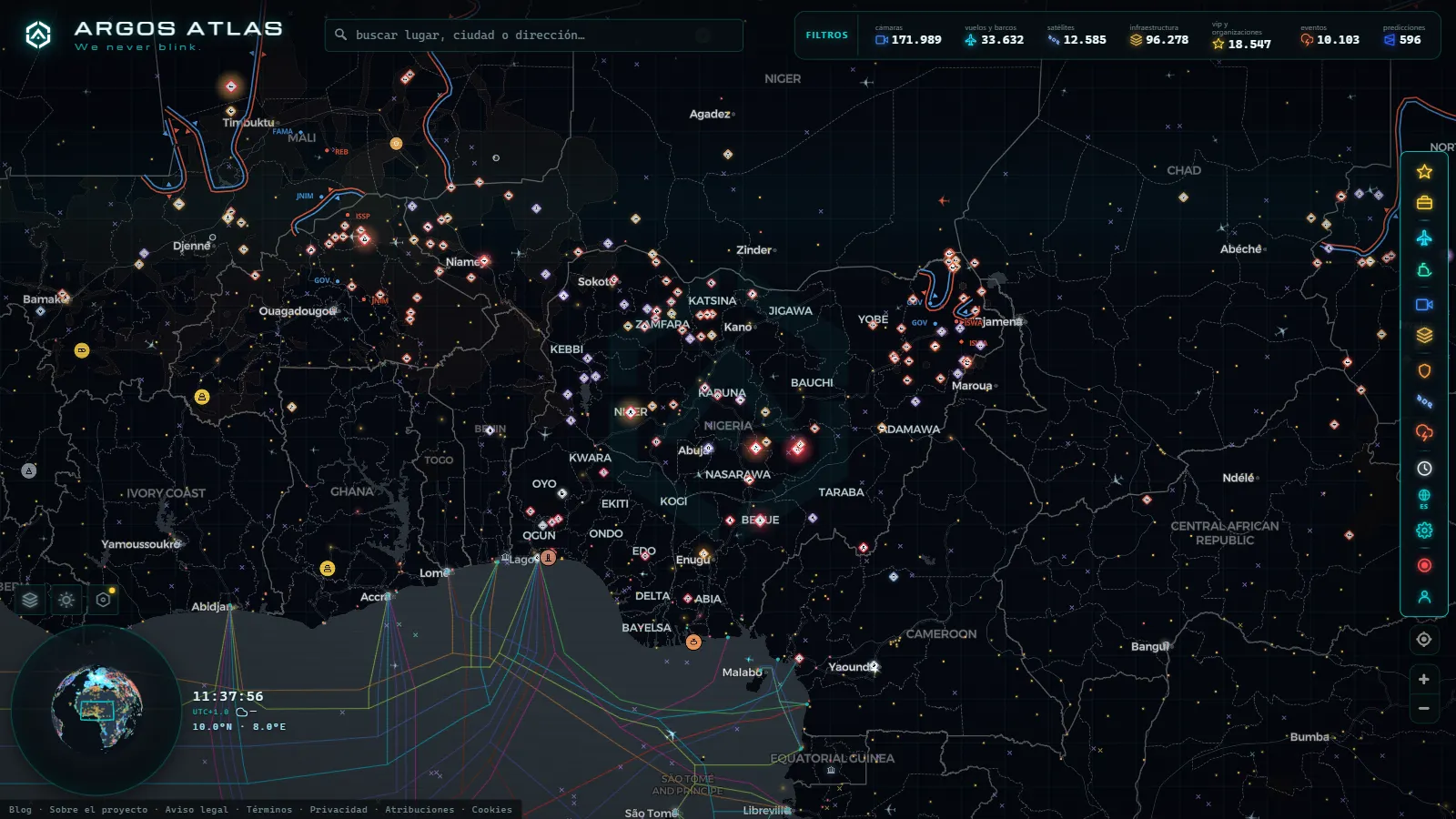Screen dimensions: 1456x819
Task: Click the Abuja city label on map
Action: pos(692,450)
